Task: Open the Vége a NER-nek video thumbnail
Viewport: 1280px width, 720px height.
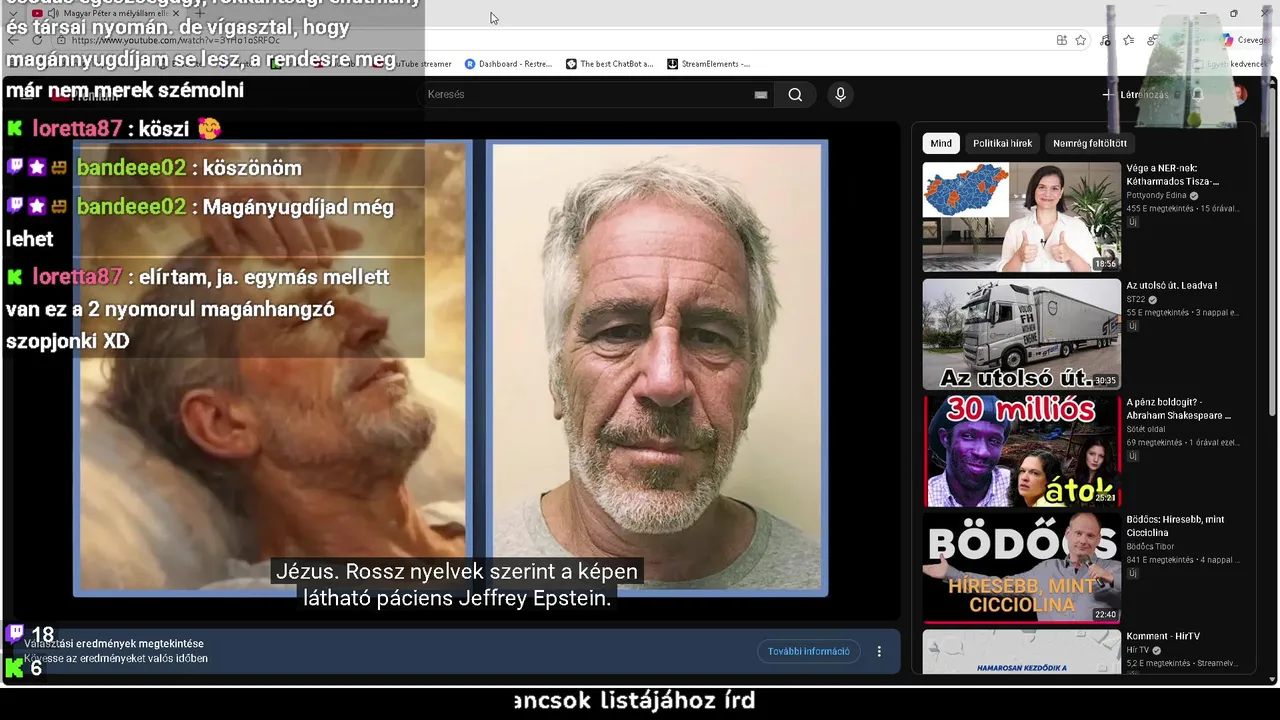Action: click(1021, 217)
